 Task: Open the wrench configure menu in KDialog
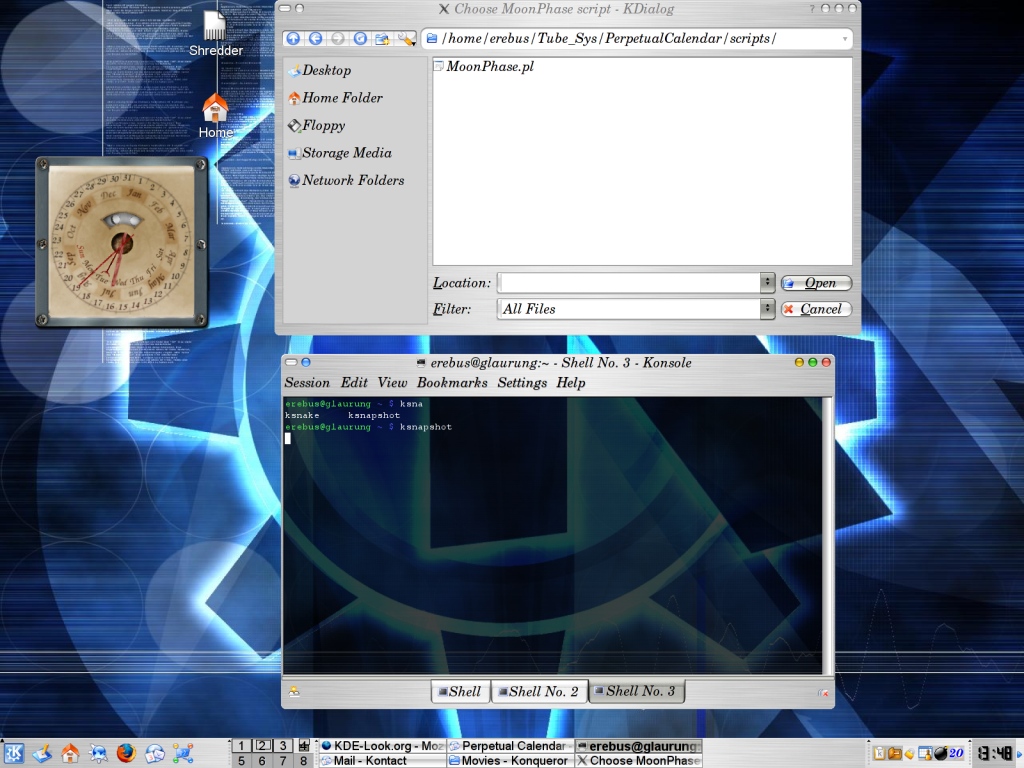(405, 39)
